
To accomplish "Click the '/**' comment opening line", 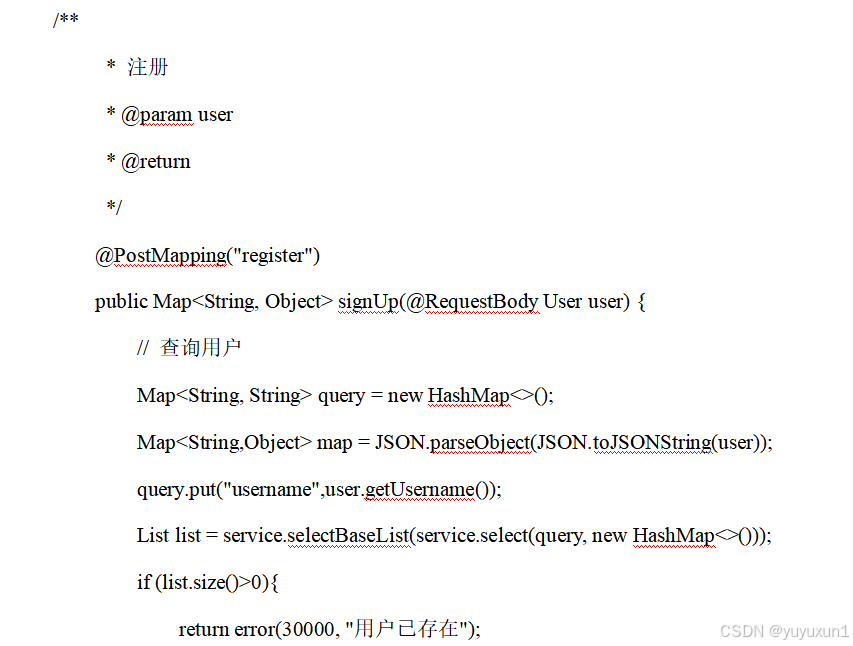I will point(66,20).
